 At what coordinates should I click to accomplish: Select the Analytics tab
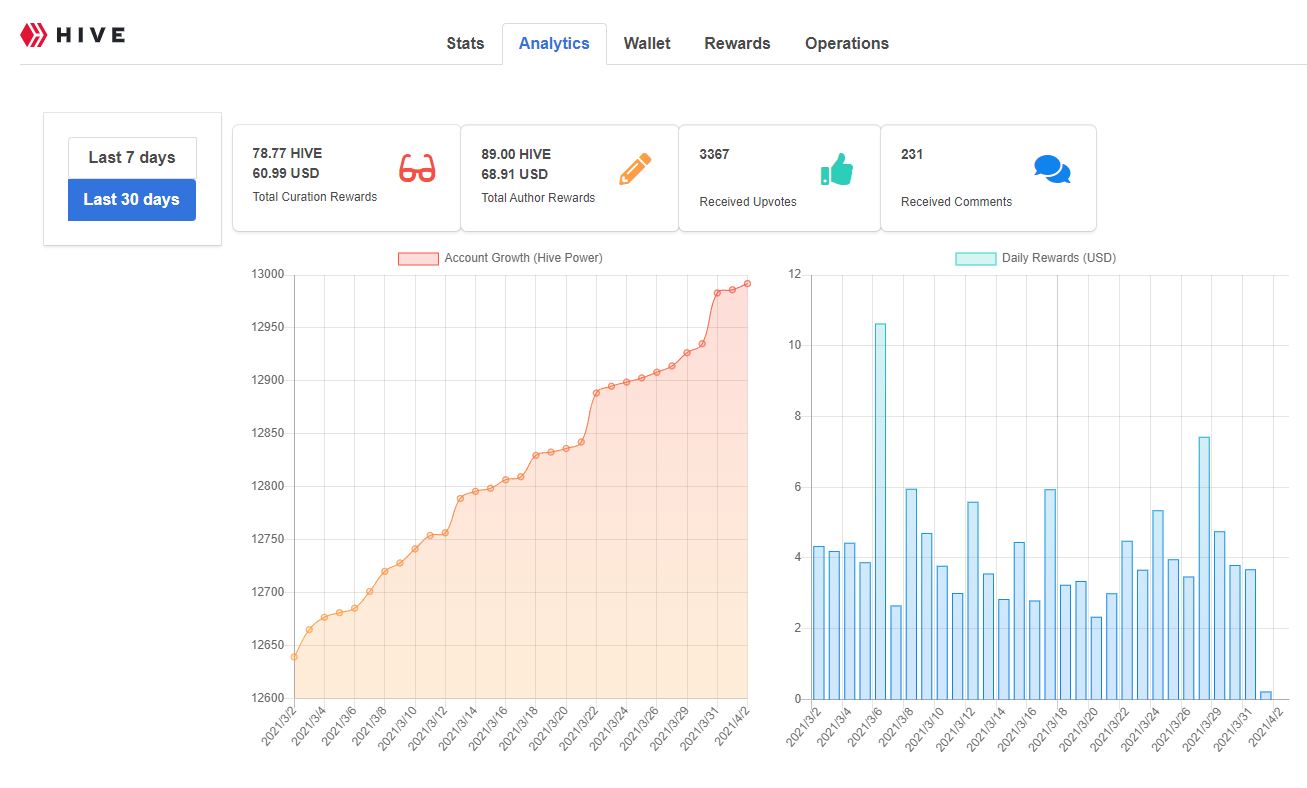pos(554,43)
